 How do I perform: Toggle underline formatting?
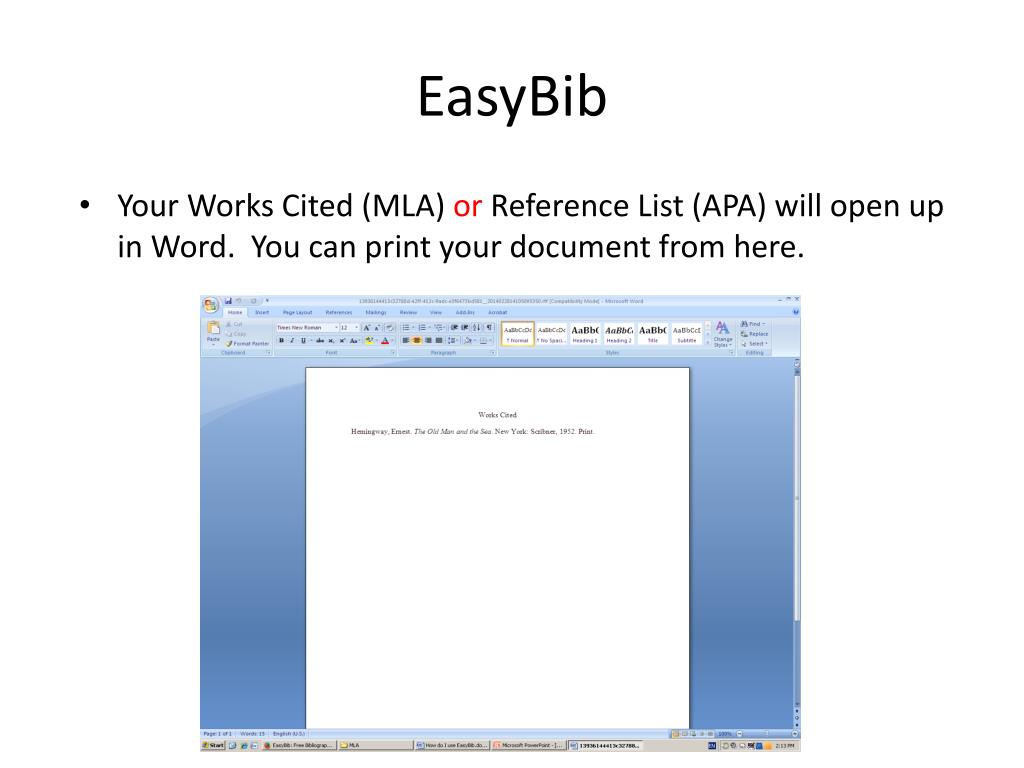coord(303,340)
